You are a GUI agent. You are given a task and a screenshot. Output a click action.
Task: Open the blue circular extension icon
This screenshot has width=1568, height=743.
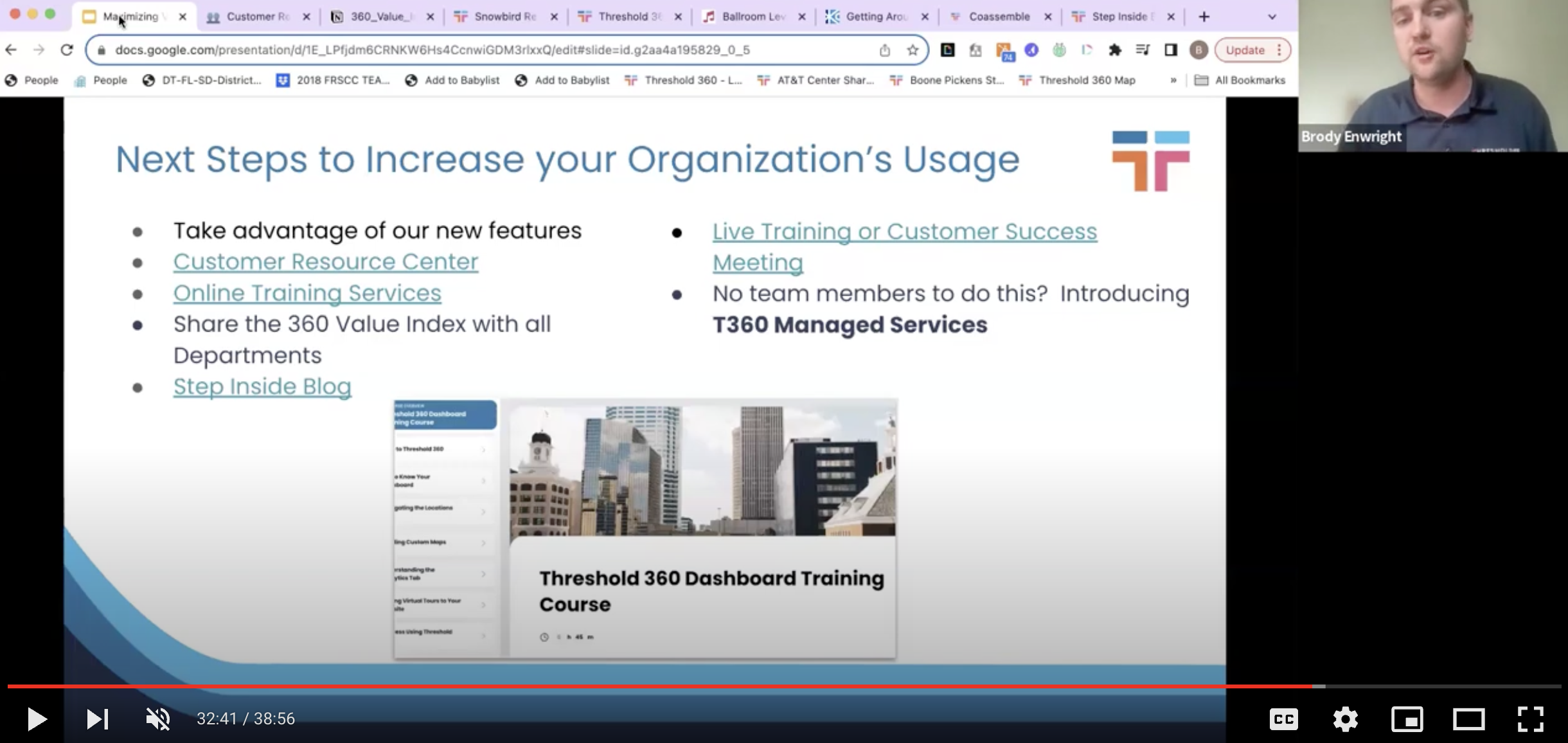(1031, 50)
